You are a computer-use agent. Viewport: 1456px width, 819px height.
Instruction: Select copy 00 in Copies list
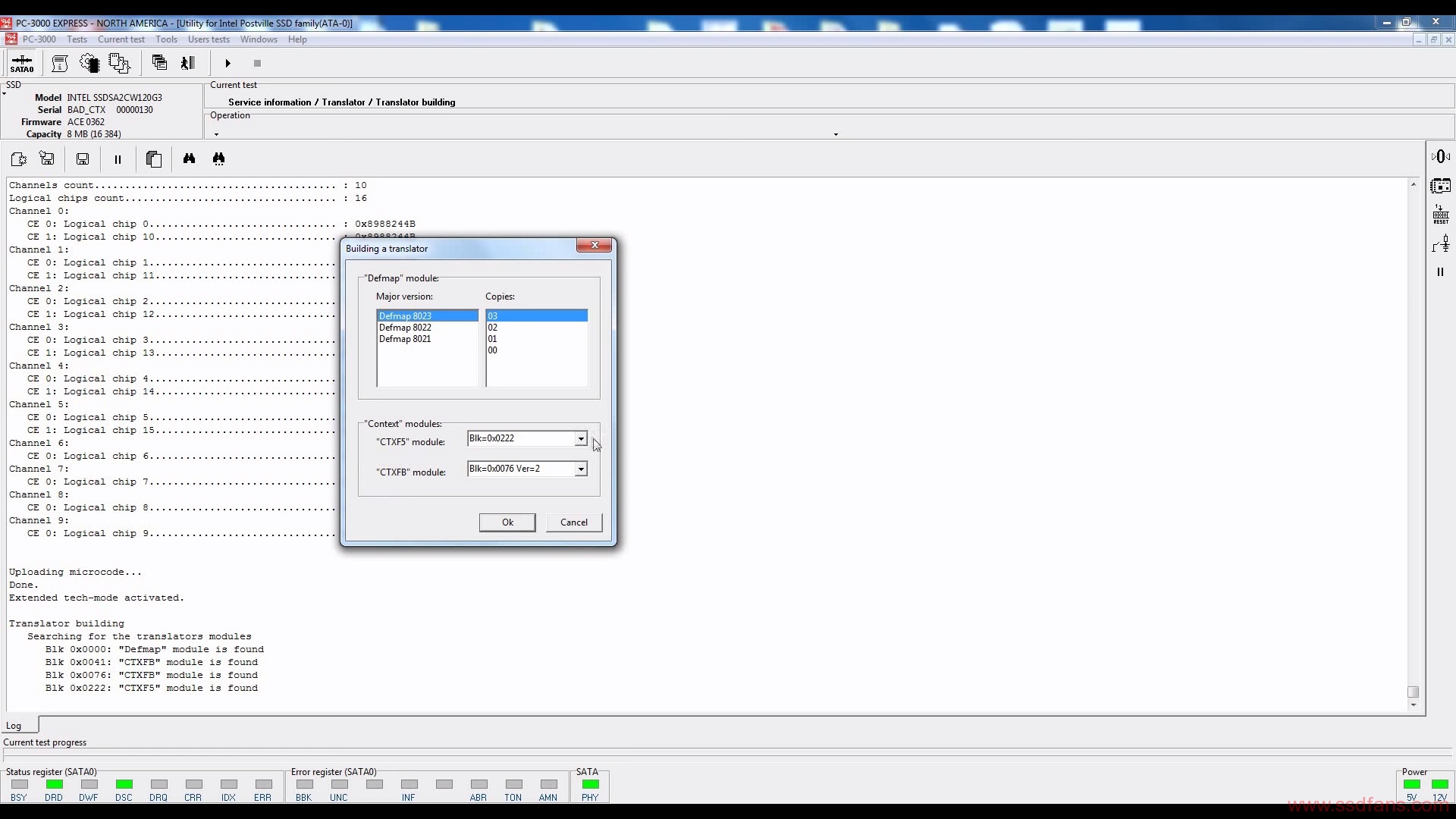537,350
